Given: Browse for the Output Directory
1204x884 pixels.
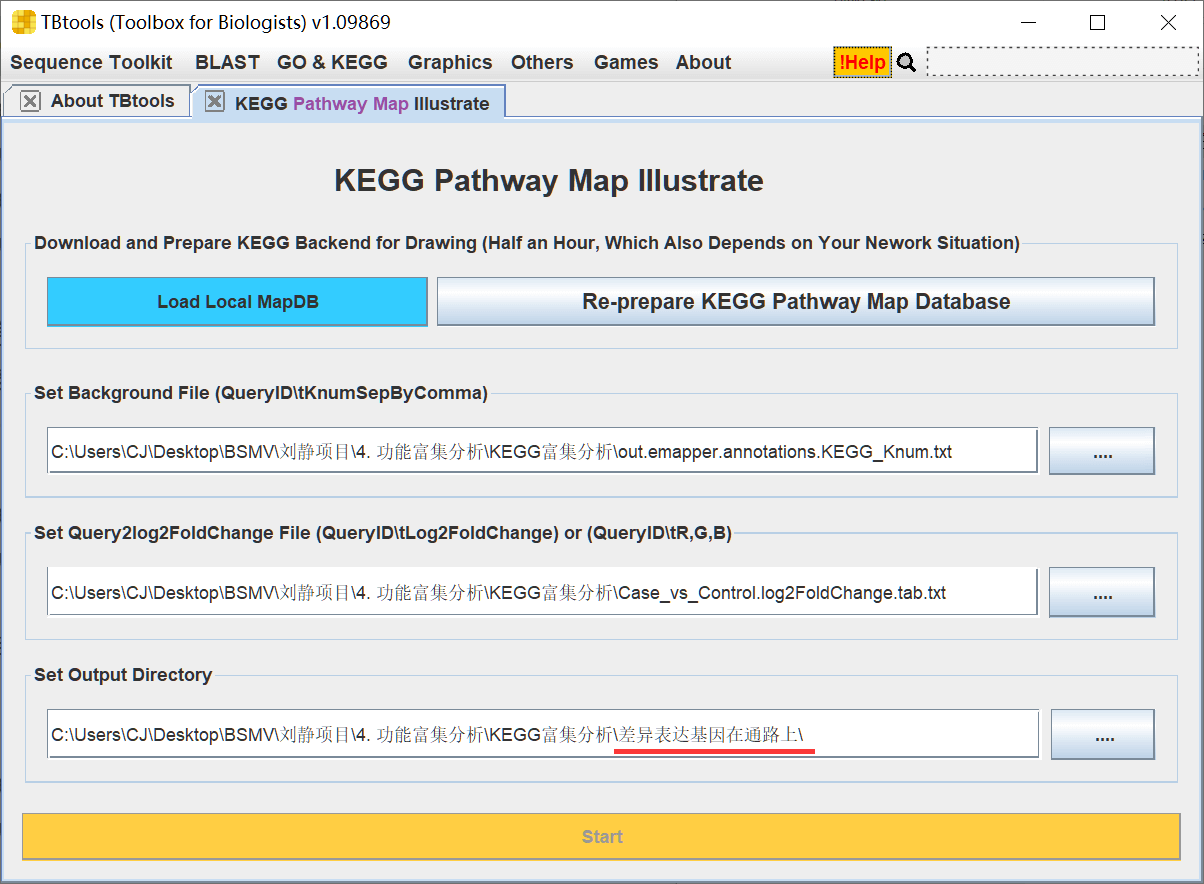Looking at the screenshot, I should click(x=1103, y=735).
